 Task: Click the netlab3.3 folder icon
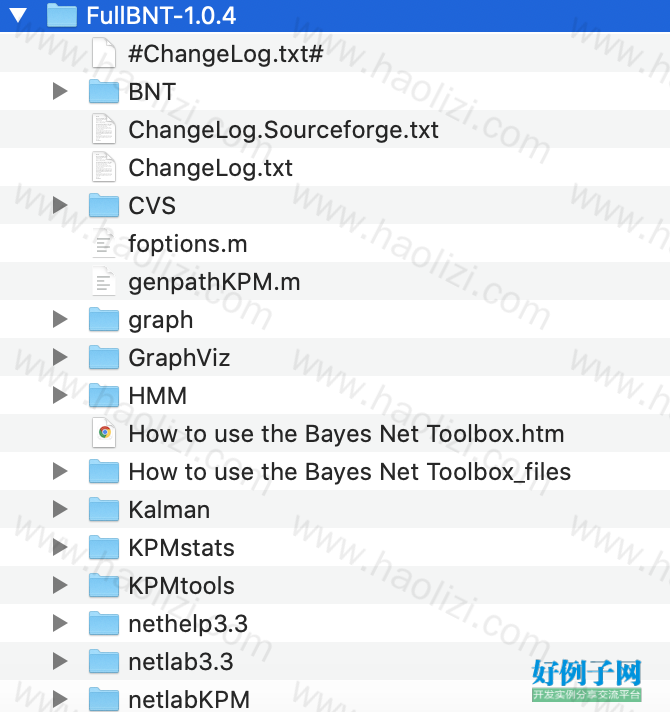(104, 661)
